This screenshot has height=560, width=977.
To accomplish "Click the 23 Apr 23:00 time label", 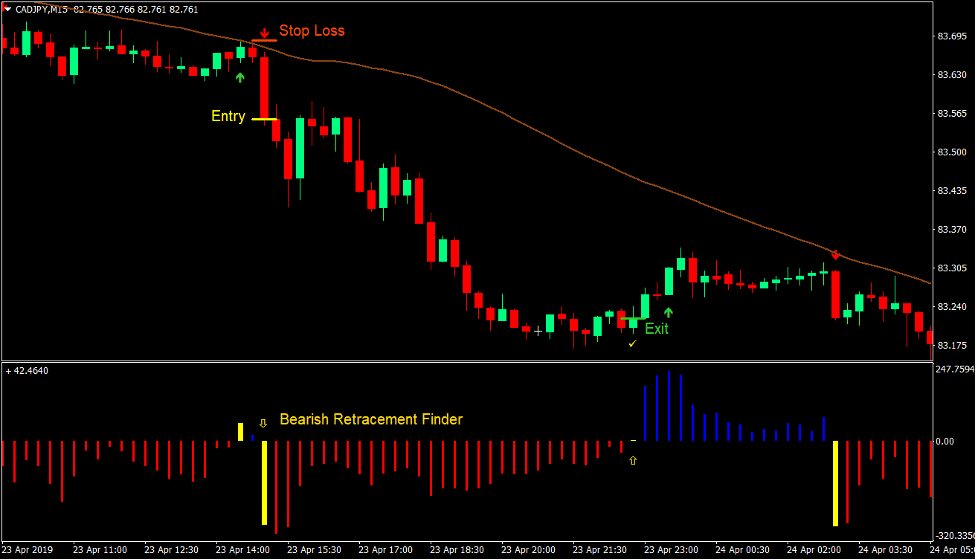I will (x=671, y=550).
